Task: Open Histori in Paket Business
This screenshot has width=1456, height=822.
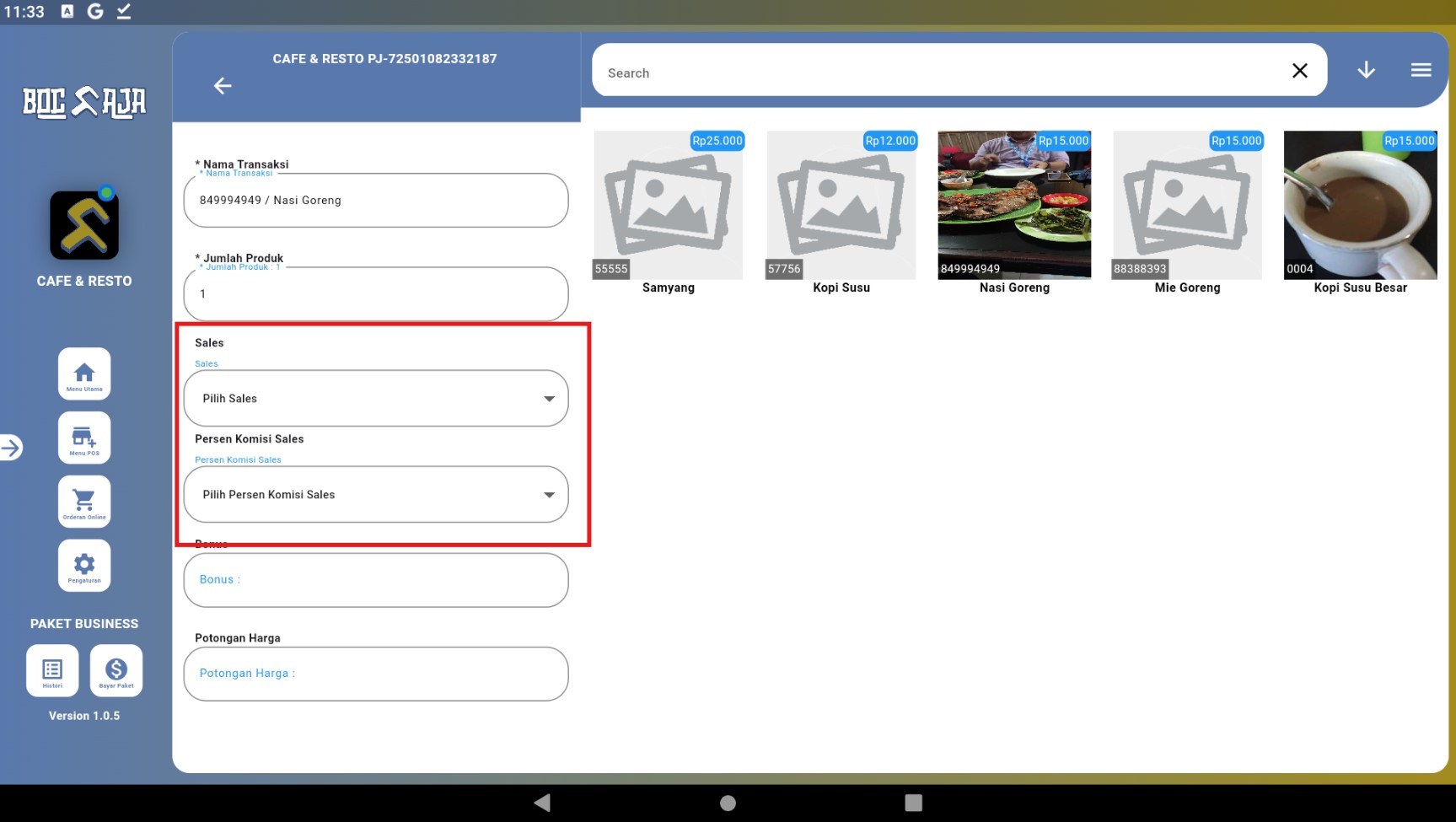Action: point(52,671)
